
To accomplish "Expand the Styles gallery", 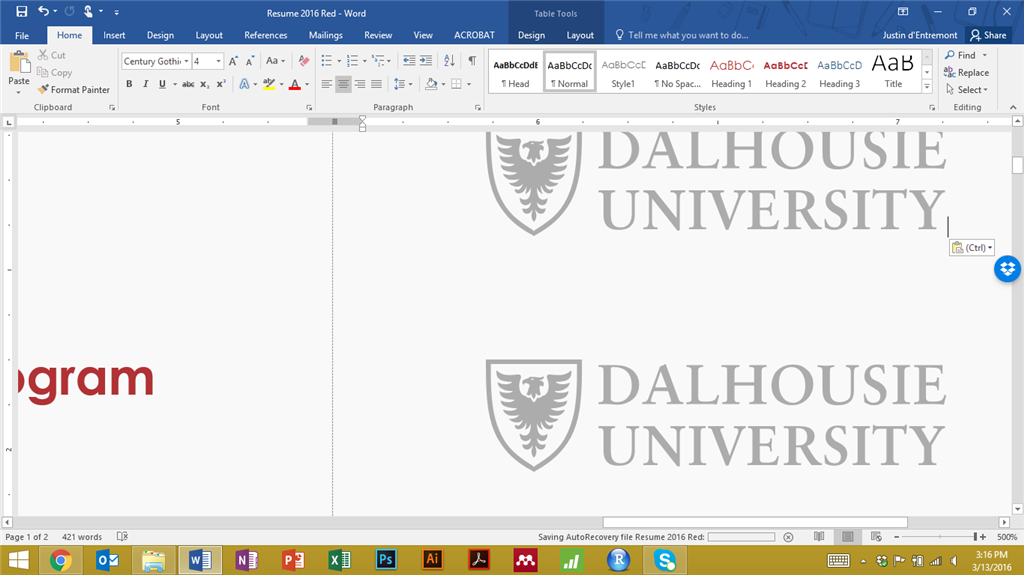I will point(927,86).
